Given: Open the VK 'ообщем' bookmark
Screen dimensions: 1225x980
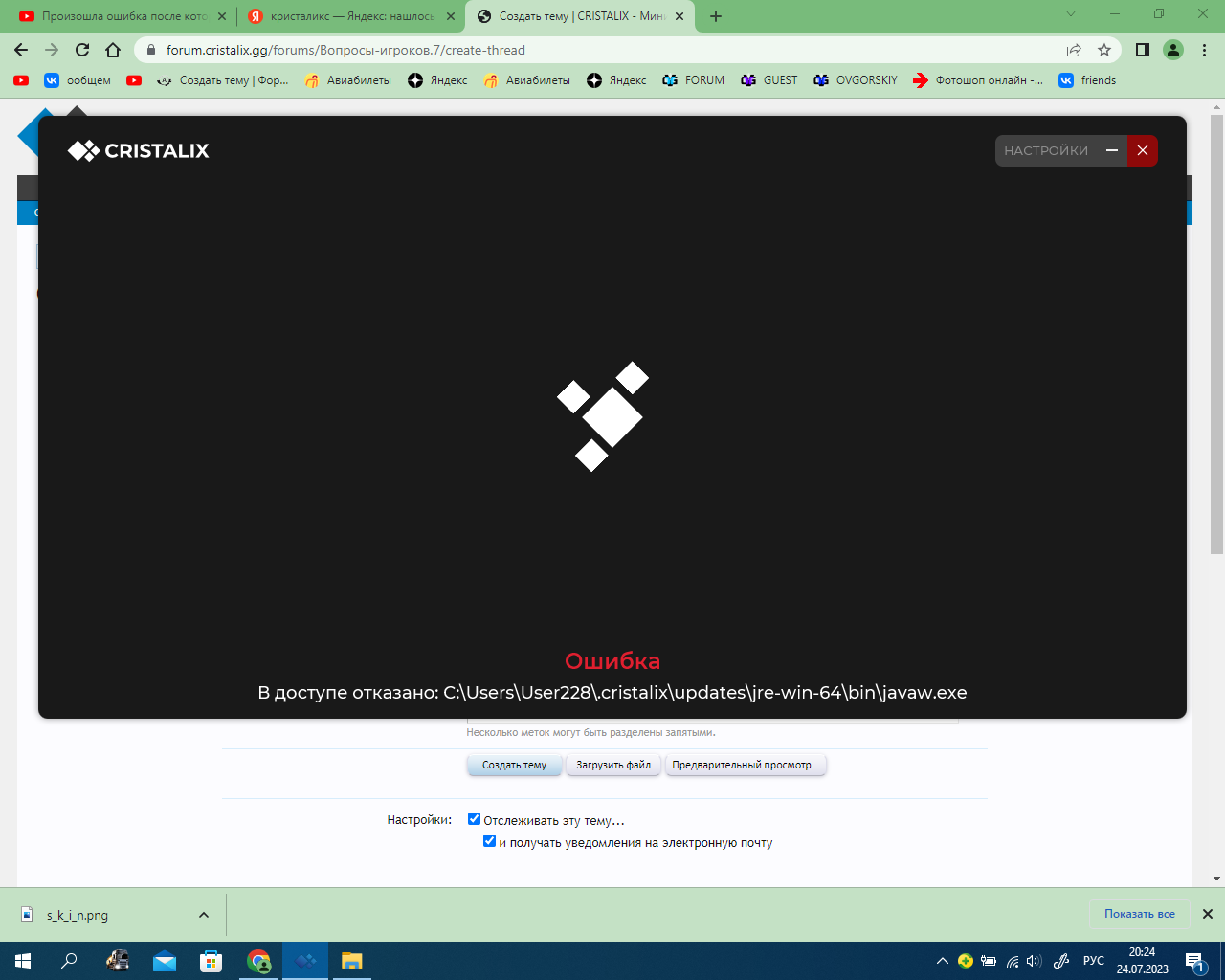Looking at the screenshot, I should [x=78, y=80].
